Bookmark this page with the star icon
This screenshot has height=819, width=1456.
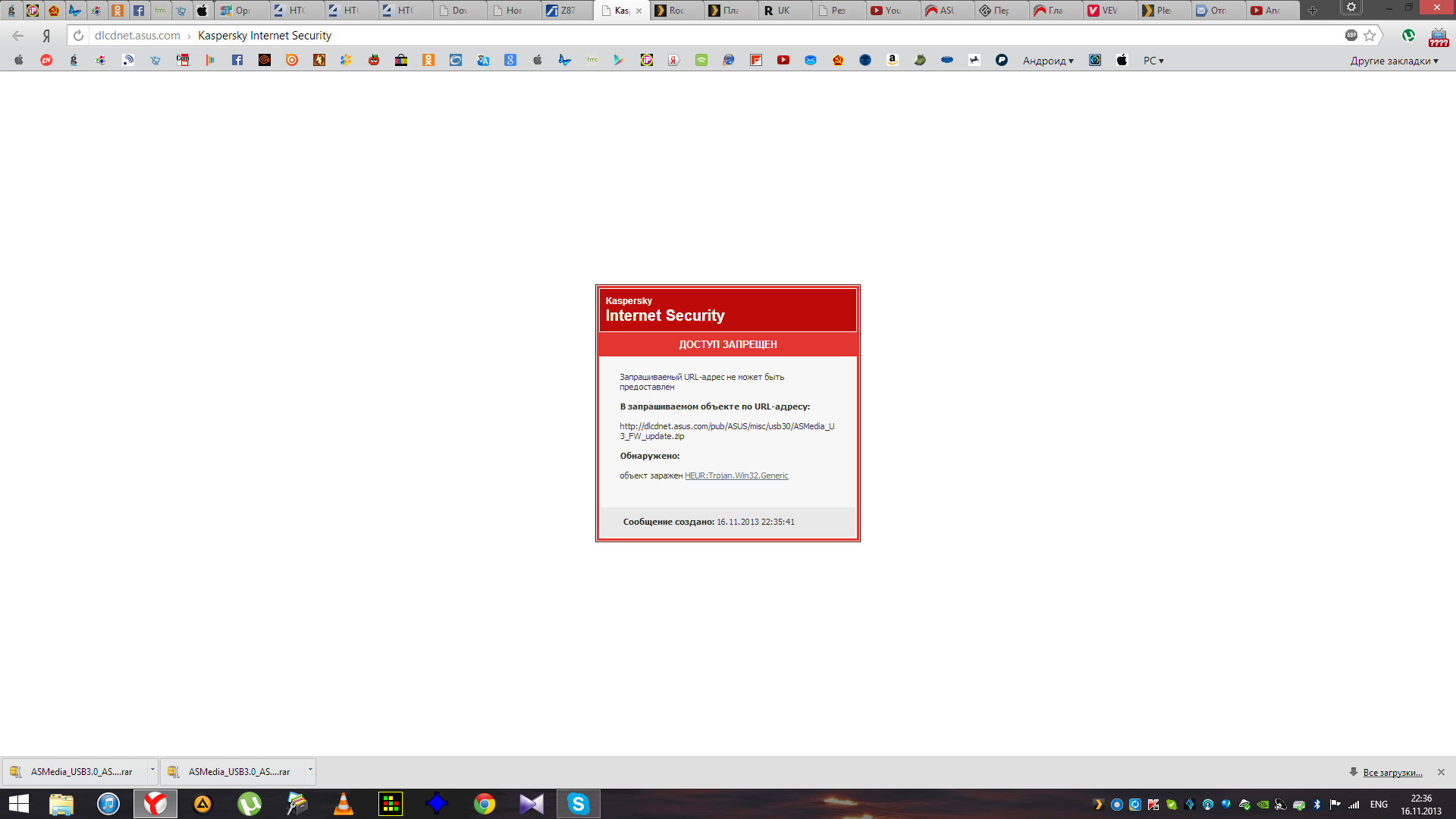pos(1370,36)
